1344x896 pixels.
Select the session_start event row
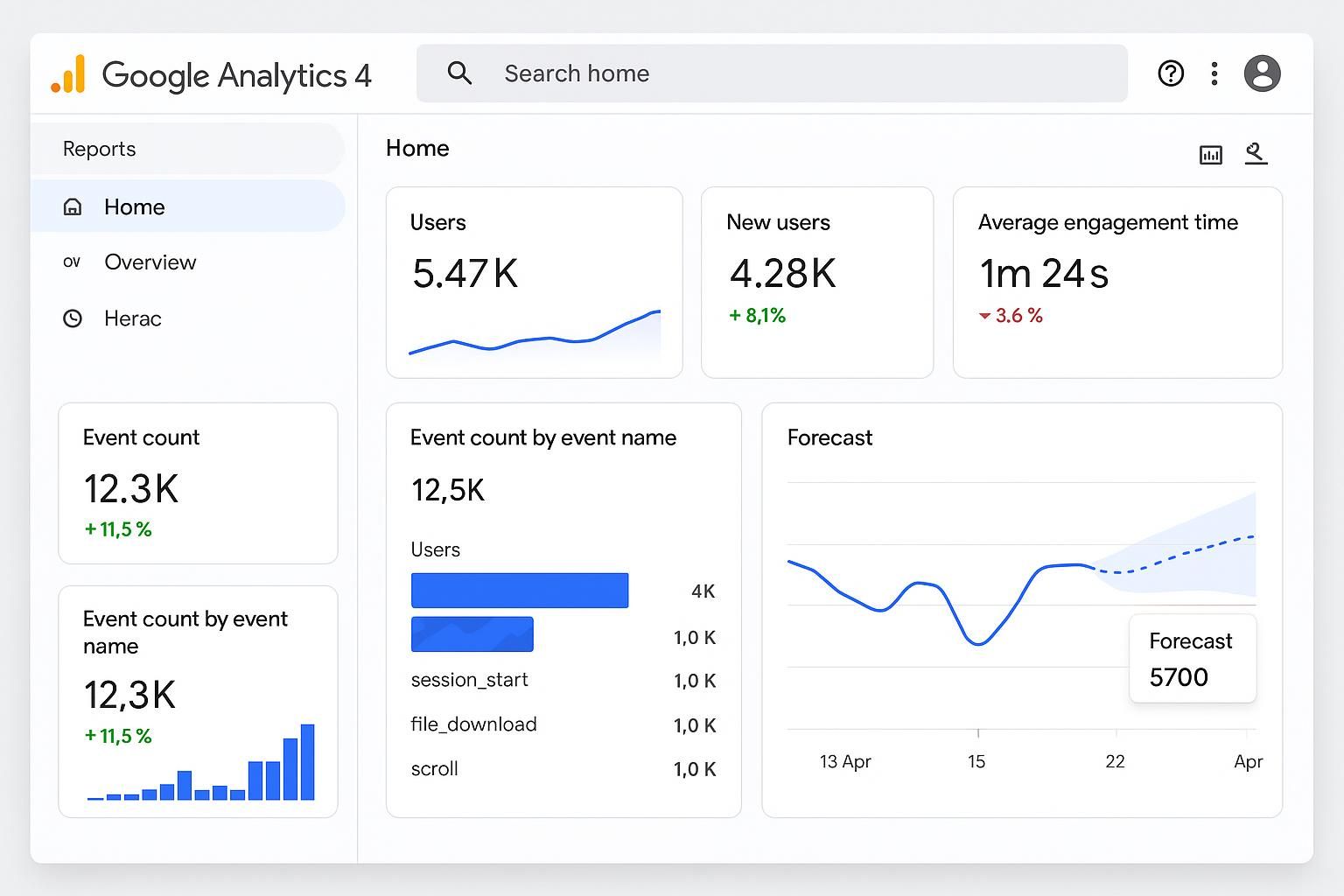point(563,680)
